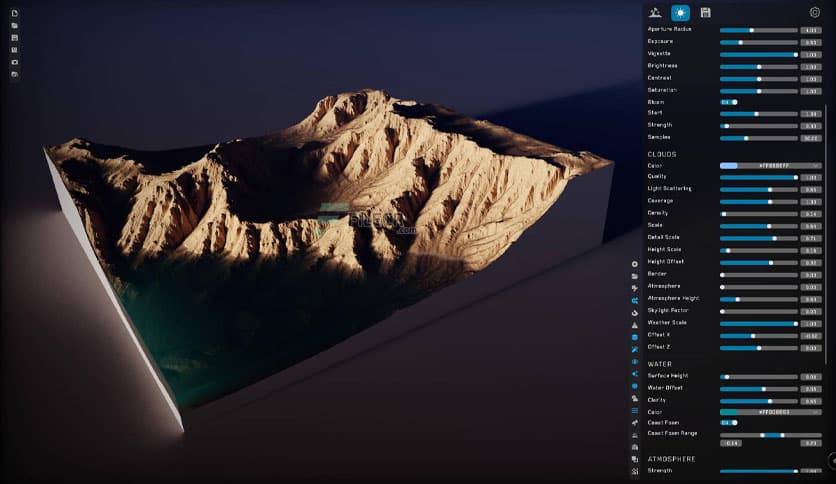Click the Exposure slider

point(758,43)
